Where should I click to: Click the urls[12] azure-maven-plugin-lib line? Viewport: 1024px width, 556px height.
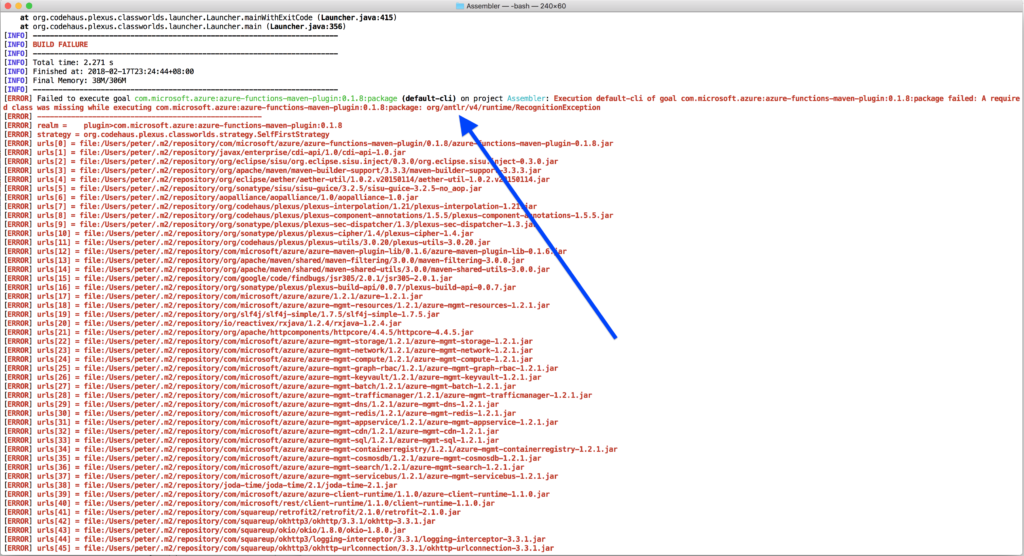pos(285,252)
